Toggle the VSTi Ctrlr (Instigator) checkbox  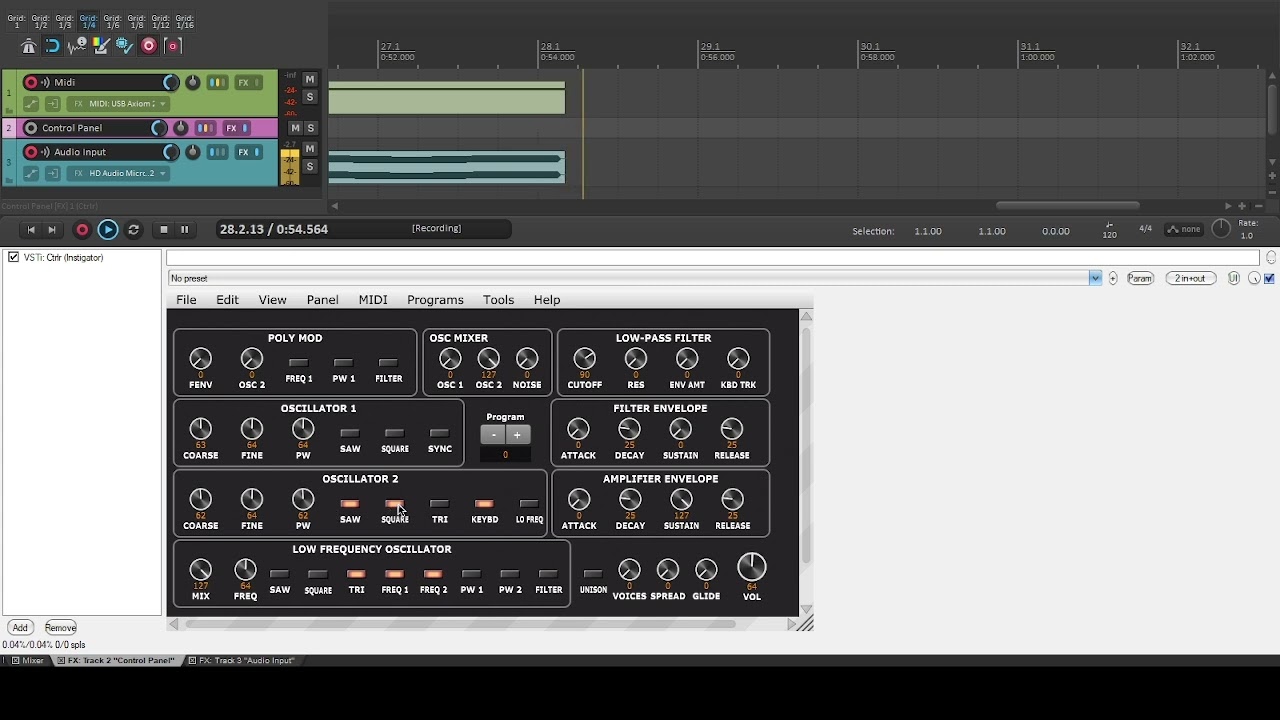(x=14, y=258)
